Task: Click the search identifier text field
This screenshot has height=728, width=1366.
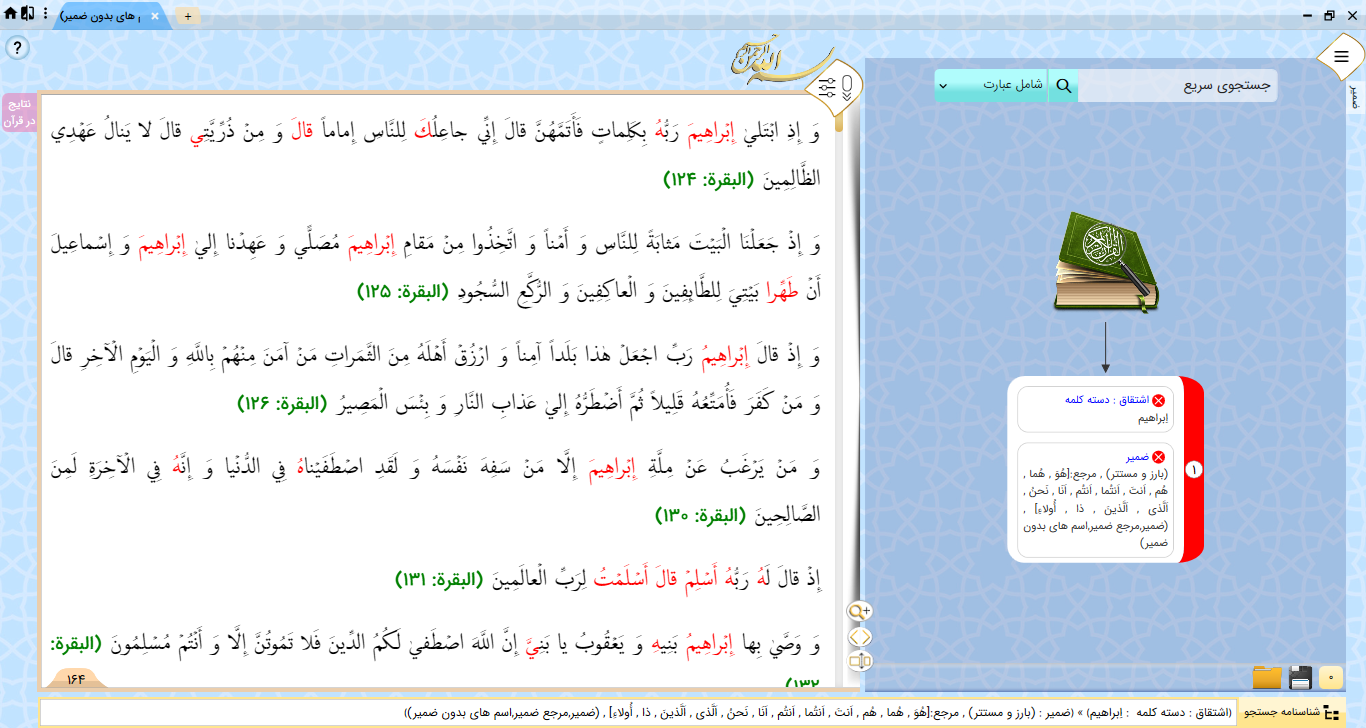Action: click(x=638, y=712)
